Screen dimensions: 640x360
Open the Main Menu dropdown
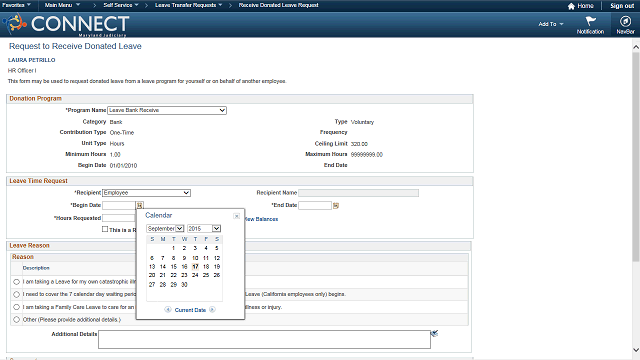(x=62, y=5)
